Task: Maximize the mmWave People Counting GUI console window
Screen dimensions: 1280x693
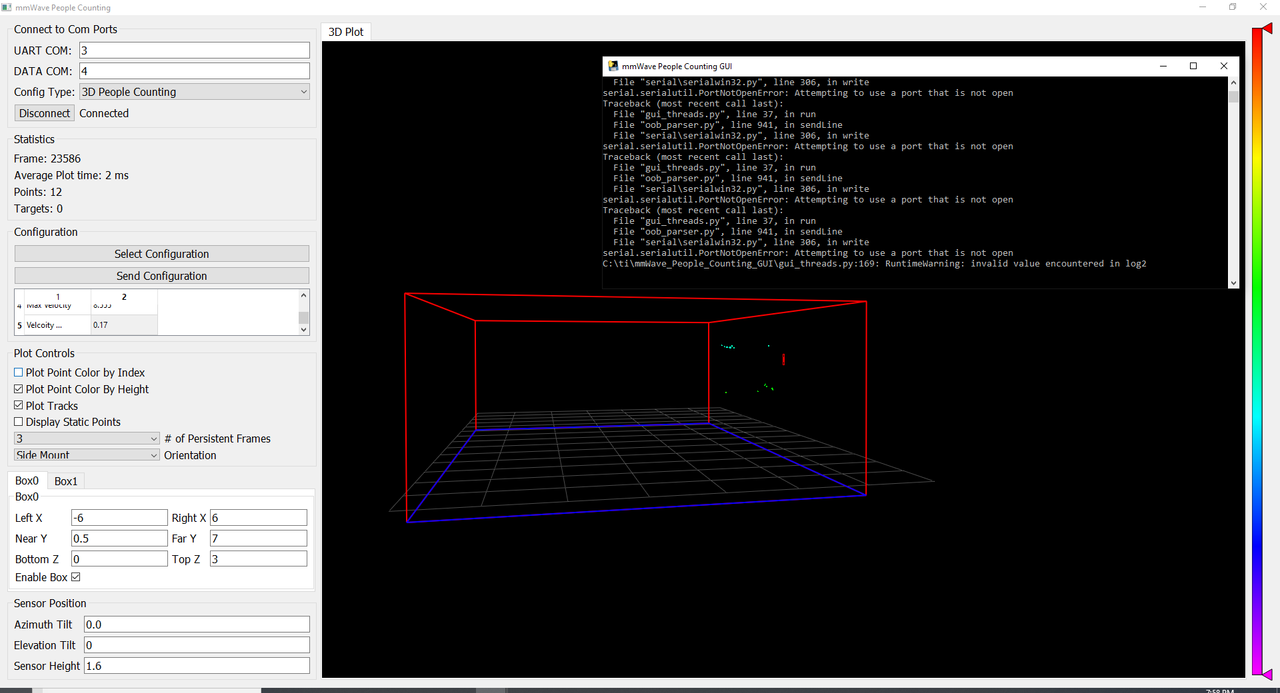Action: pos(1193,66)
